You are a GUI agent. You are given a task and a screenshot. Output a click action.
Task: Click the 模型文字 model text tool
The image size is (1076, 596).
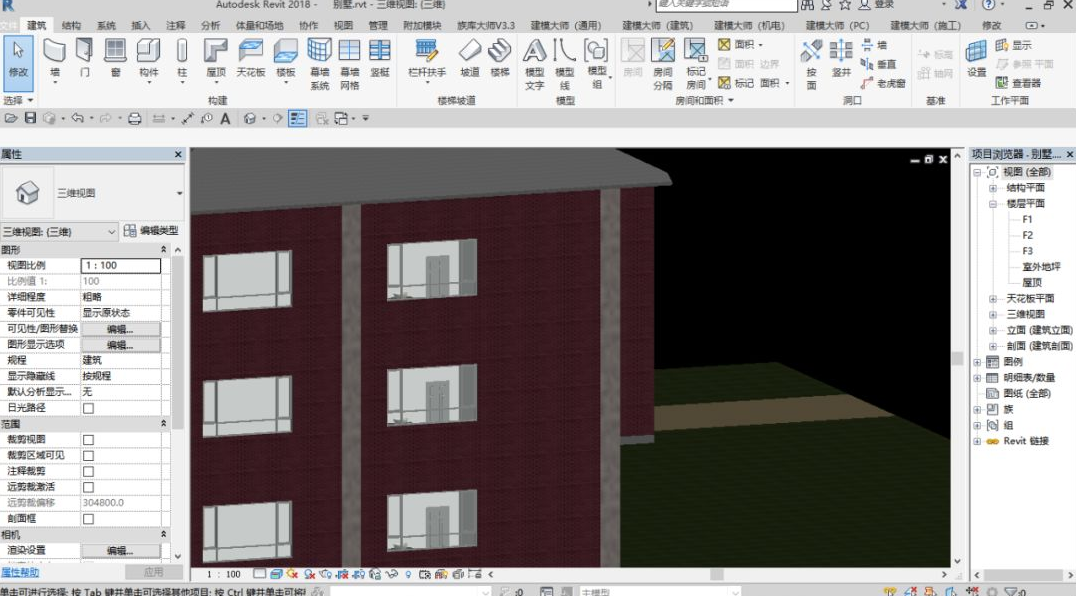535,64
